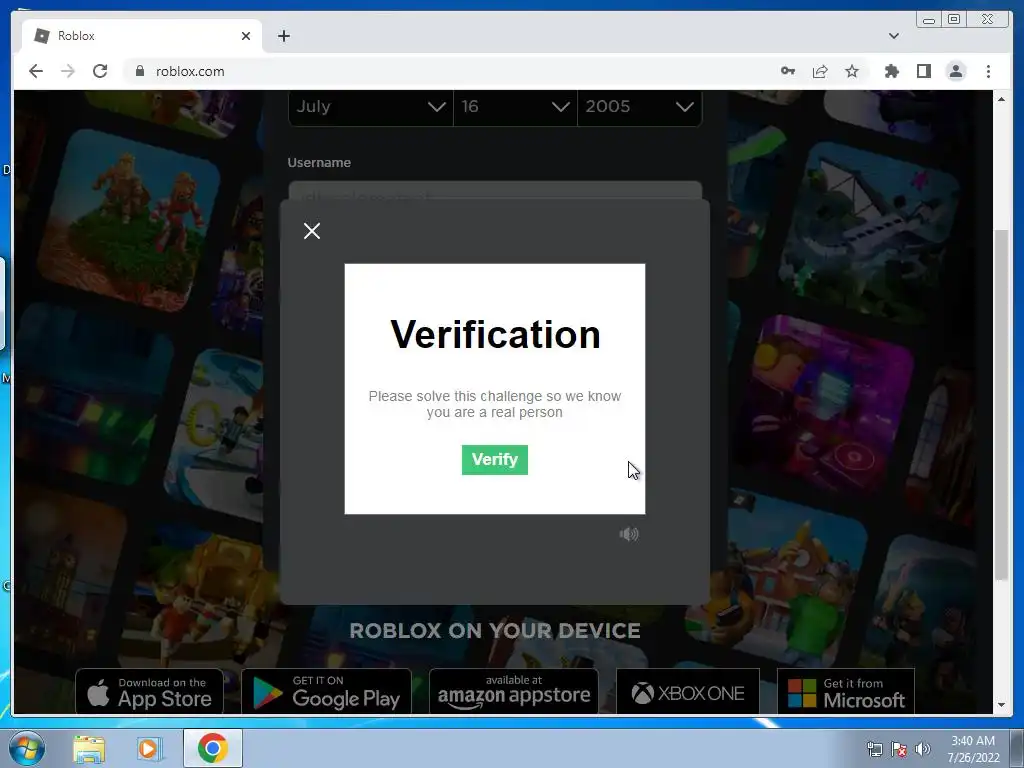Click the game thumbnail with two blocky characters
Viewport: 1024px width, 768px height.
[x=128, y=220]
